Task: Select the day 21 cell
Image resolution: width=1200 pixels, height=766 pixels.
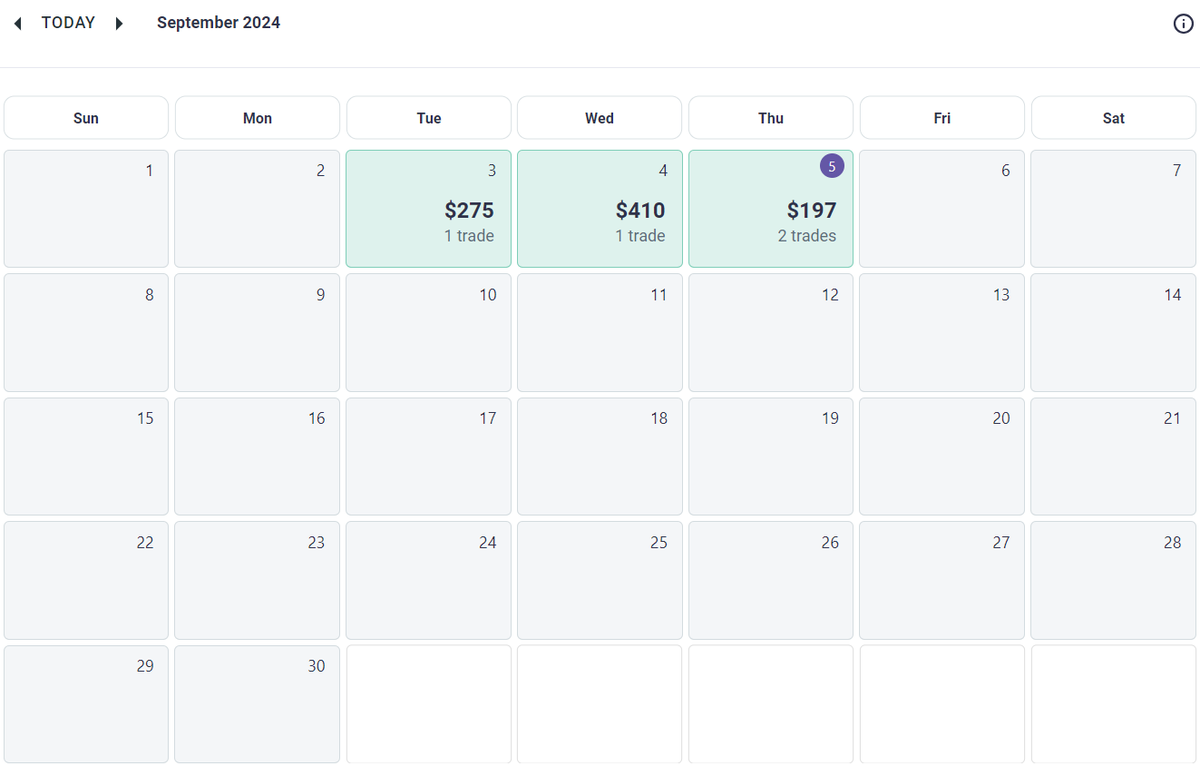Action: (x=1114, y=457)
